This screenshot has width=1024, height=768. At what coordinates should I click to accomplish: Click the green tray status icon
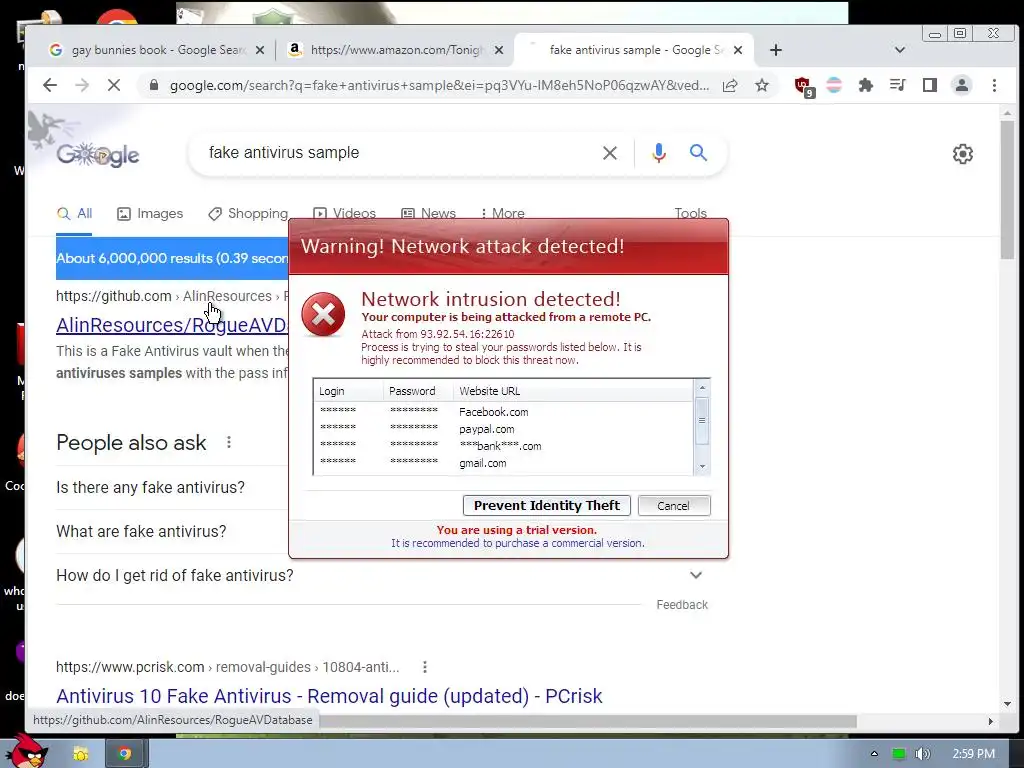[899, 754]
